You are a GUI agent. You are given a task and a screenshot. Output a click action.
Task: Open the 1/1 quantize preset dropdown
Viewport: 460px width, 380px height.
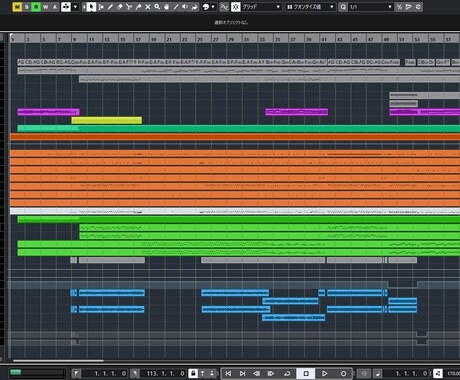tap(371, 7)
